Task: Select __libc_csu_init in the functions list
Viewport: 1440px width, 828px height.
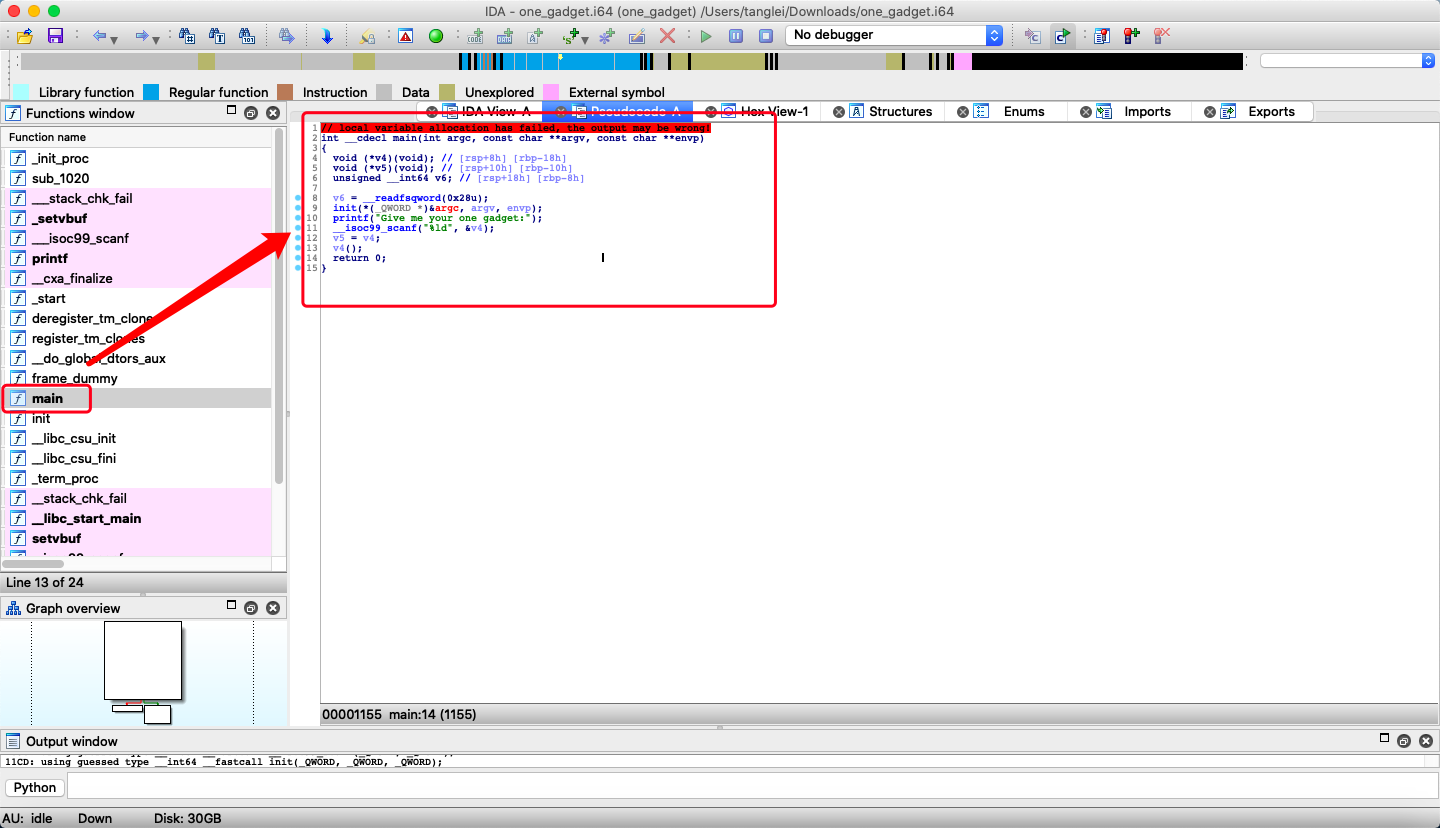Action: point(137,438)
